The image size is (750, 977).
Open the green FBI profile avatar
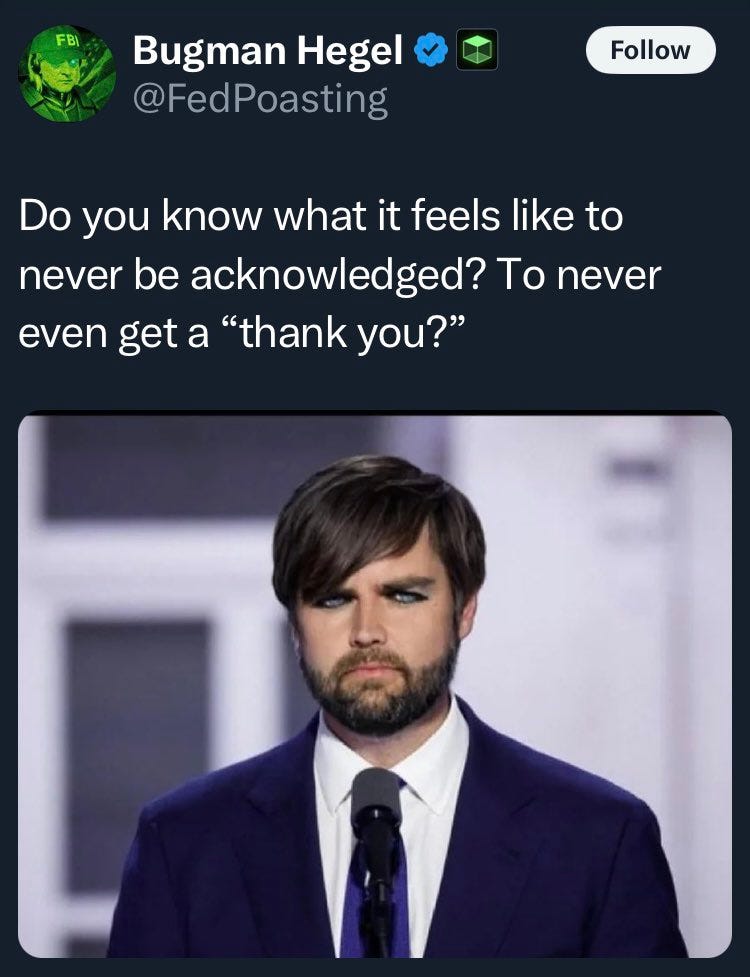[67, 74]
